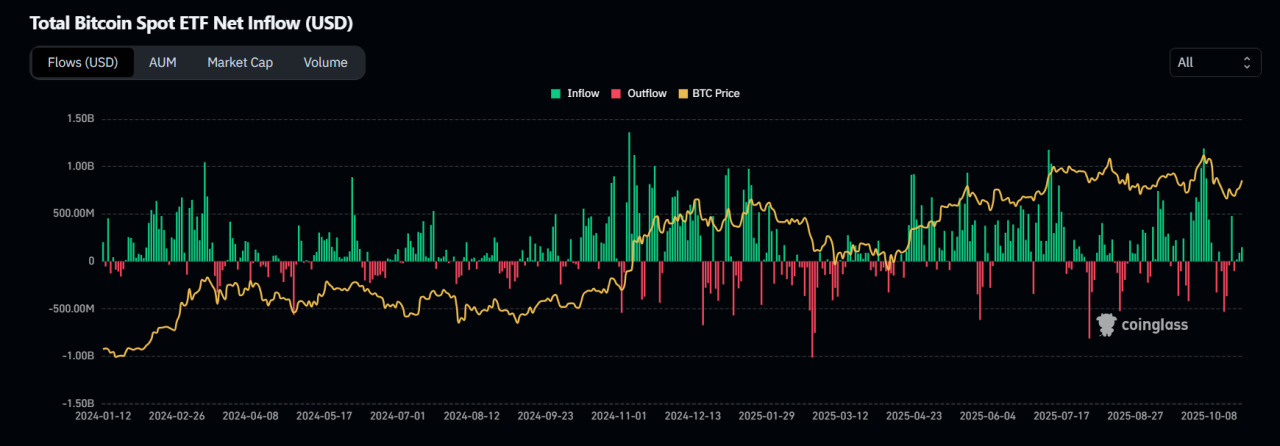Click the up-down arrows in range selector

[x=1246, y=62]
